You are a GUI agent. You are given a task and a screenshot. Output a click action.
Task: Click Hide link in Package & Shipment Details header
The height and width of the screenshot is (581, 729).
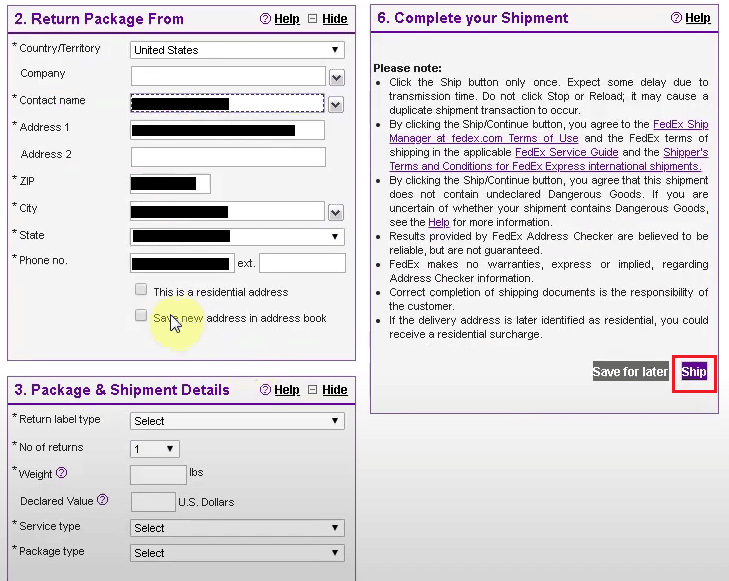335,390
